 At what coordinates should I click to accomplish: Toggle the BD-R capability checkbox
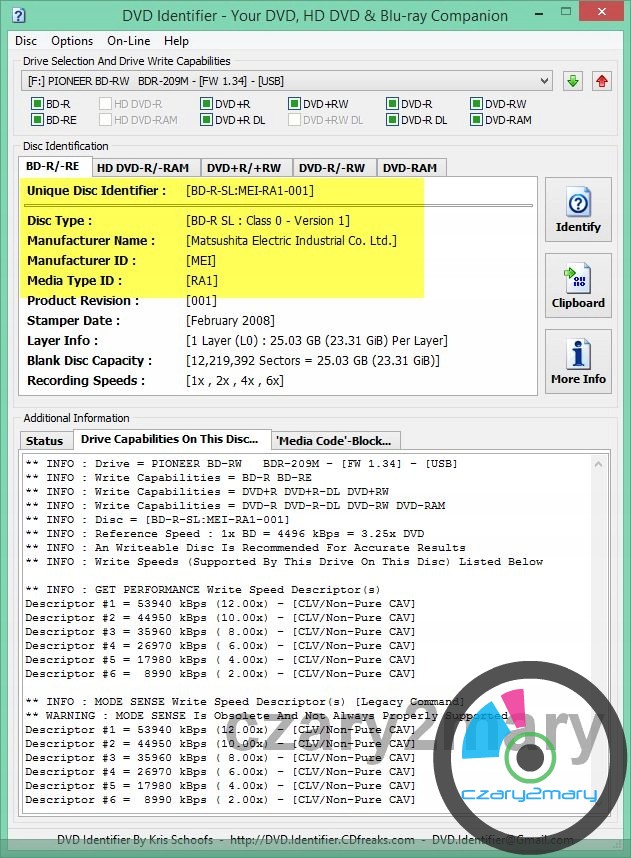[x=37, y=104]
